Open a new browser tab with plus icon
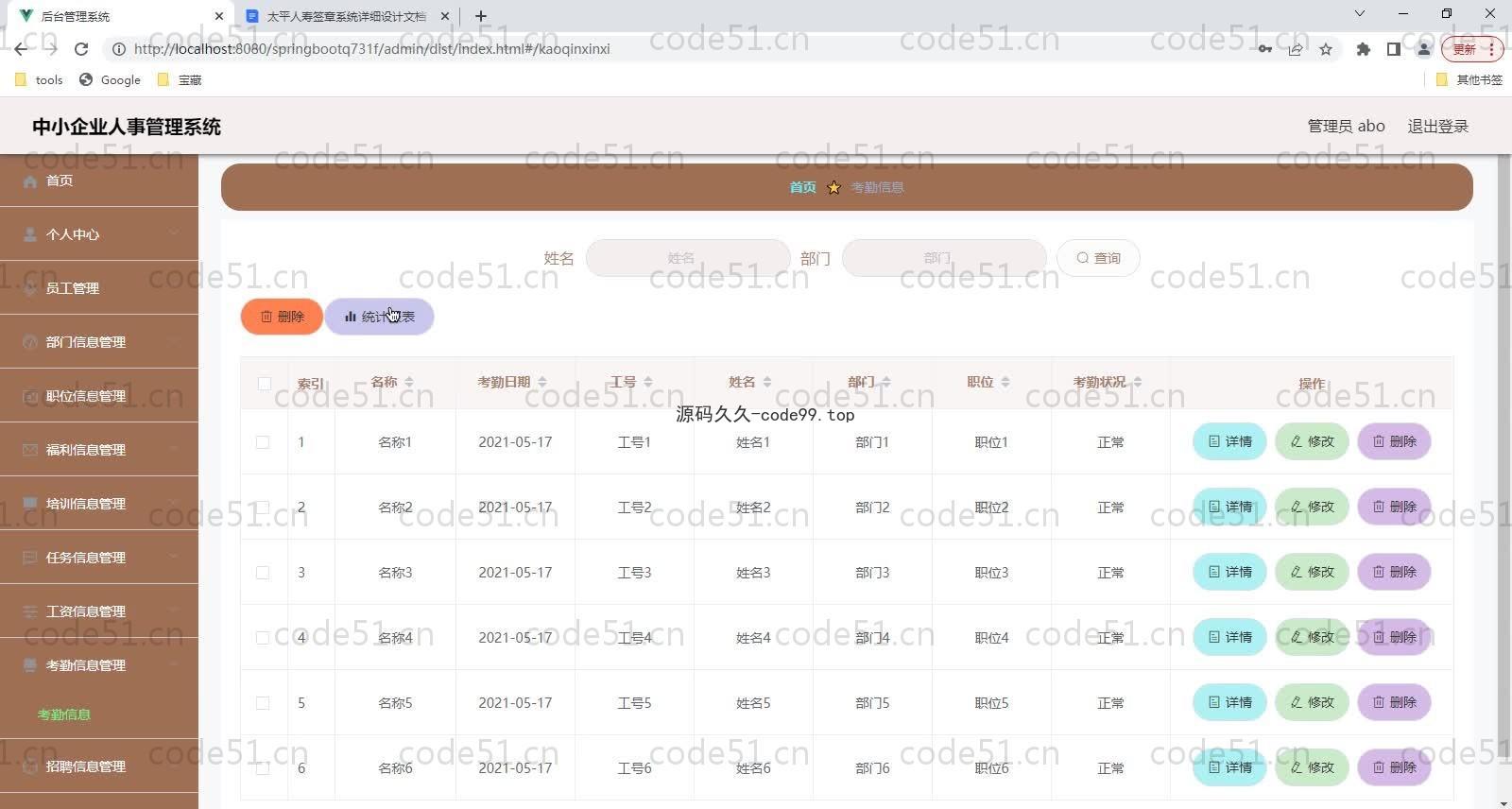1512x809 pixels. click(481, 16)
